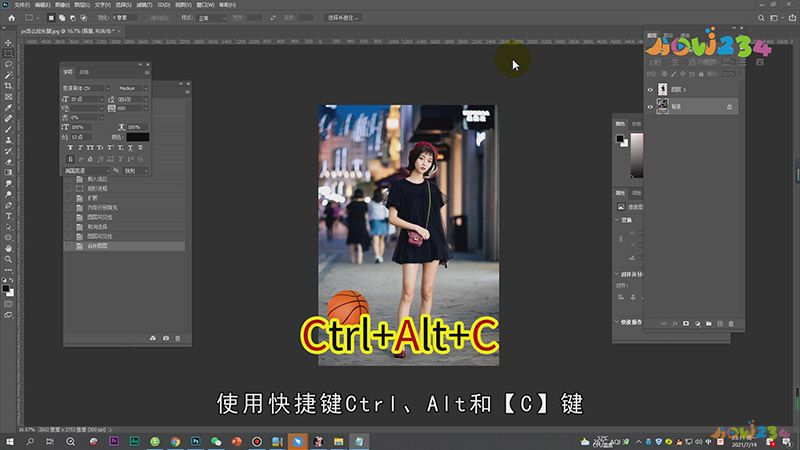Viewport: 800px width, 450px height.
Task: Click Layers panel new group folder icon
Action: pyautogui.click(x=709, y=323)
